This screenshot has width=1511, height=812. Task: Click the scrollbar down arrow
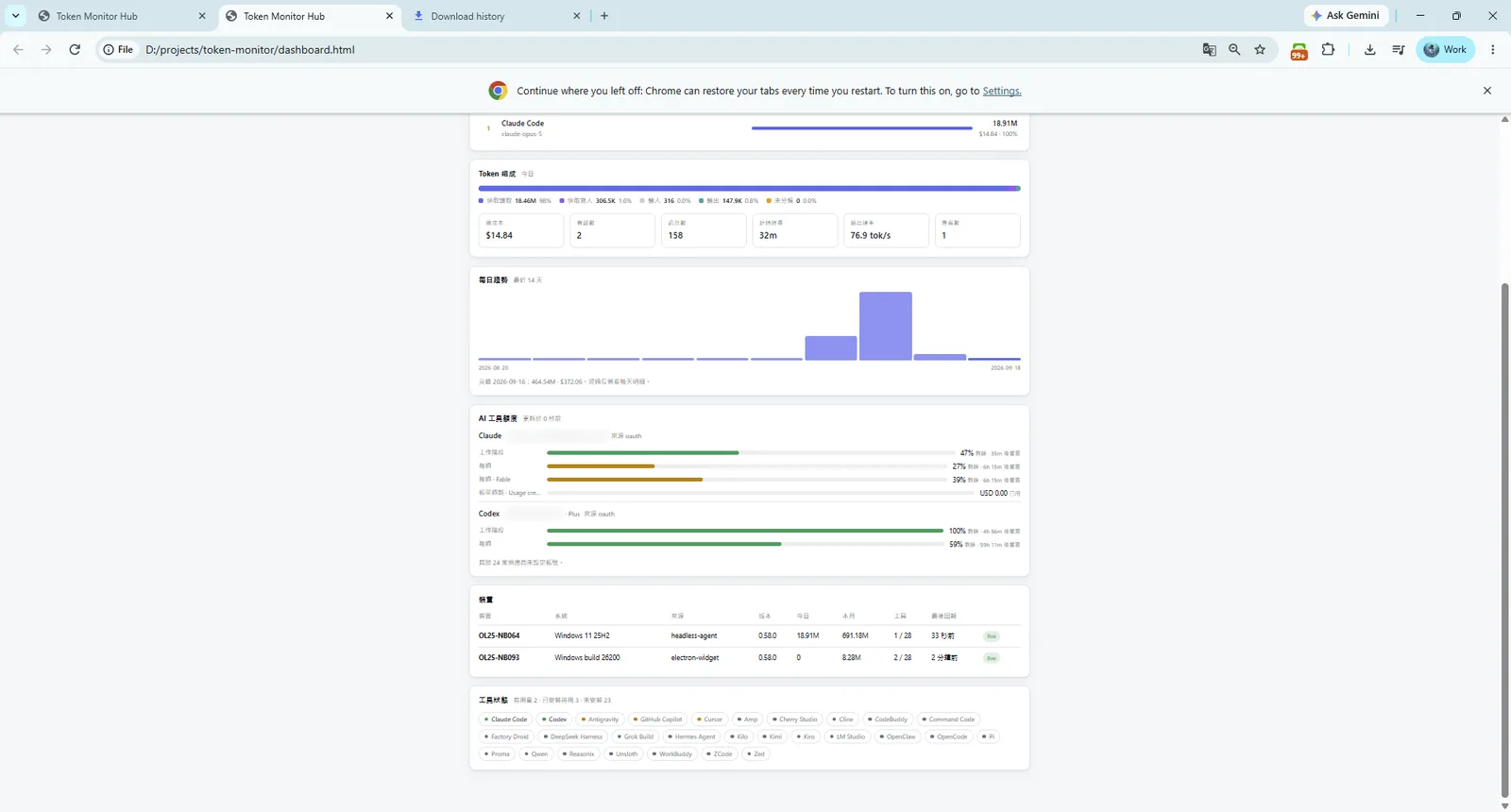tap(1504, 805)
